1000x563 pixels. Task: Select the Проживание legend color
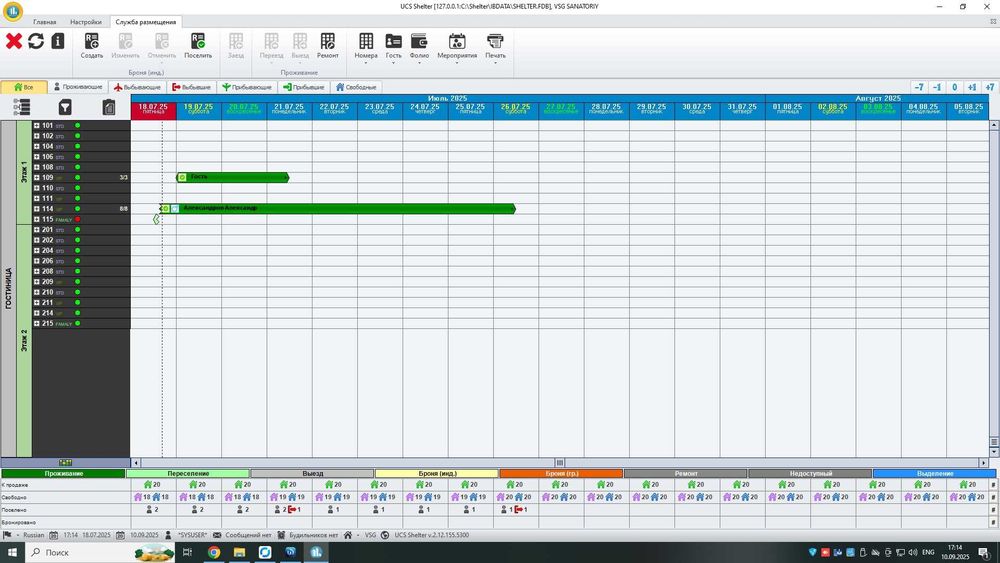[x=63, y=474]
